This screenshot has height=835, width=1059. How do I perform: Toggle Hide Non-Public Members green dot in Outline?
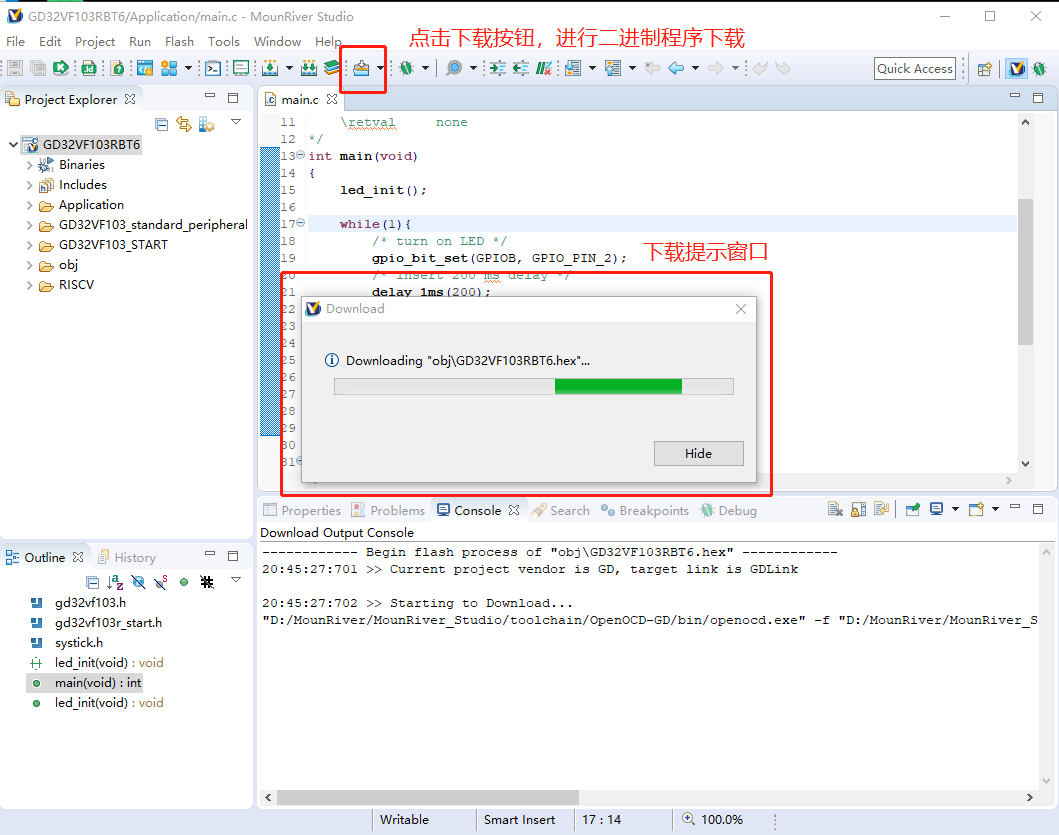(184, 582)
